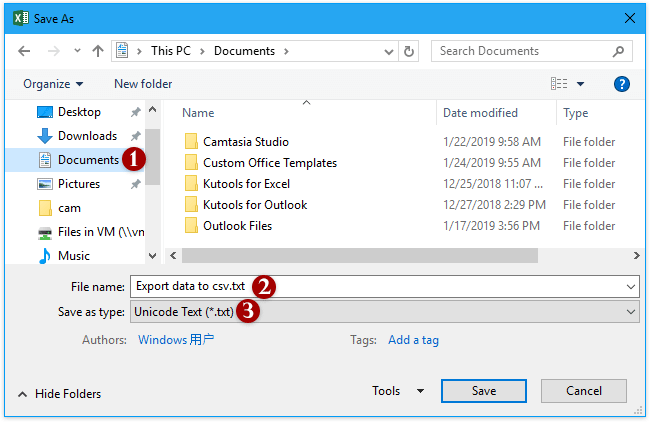Open the Help question mark icon

tap(621, 84)
